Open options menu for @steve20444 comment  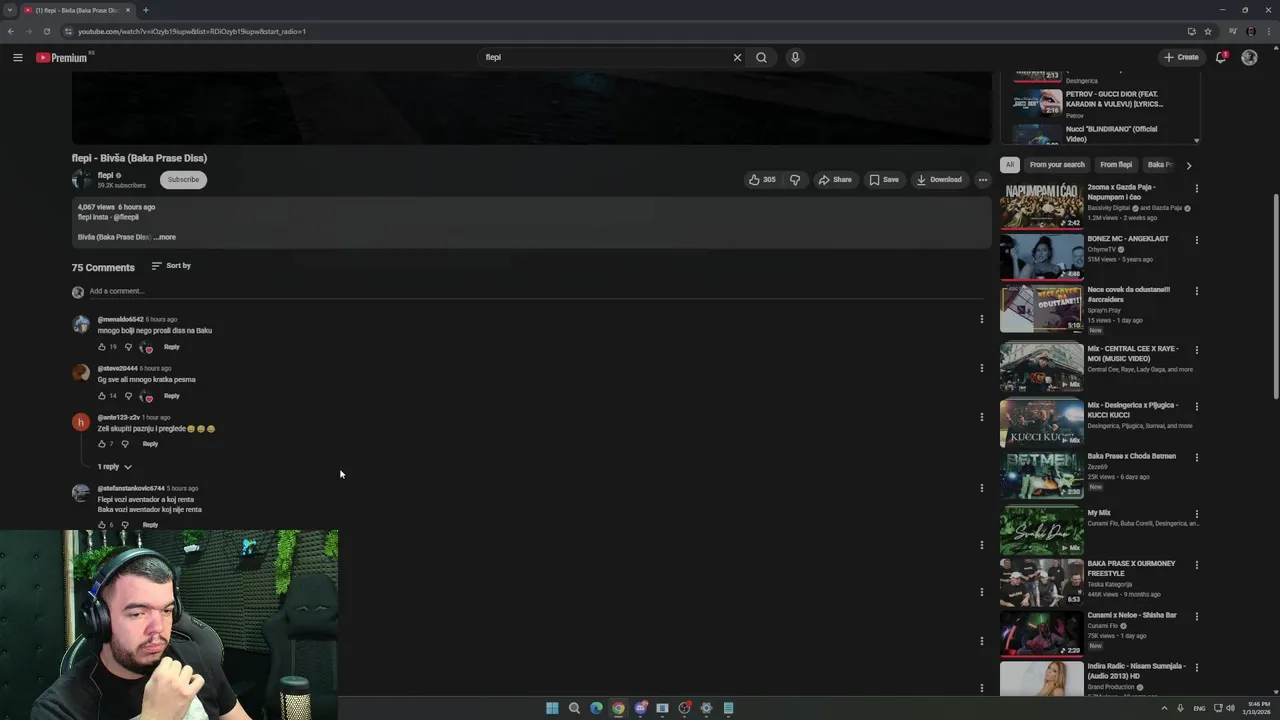[981, 368]
